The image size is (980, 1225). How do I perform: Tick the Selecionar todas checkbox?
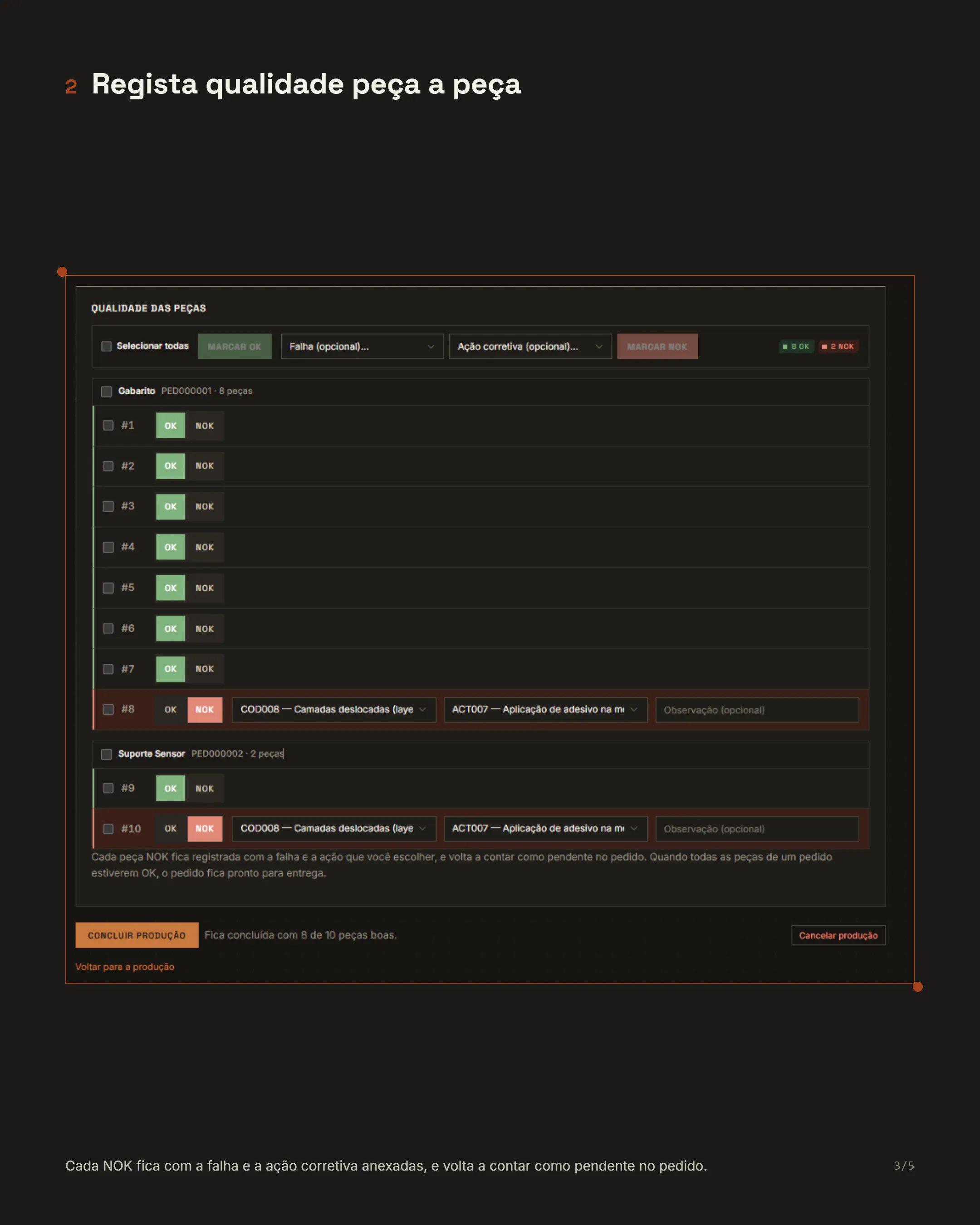tap(106, 346)
